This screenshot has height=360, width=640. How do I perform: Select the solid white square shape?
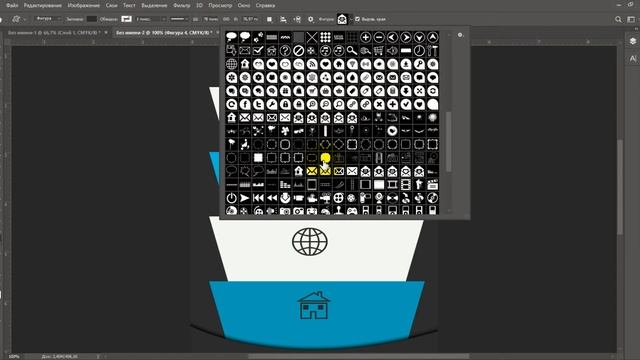pyautogui.click(x=258, y=158)
